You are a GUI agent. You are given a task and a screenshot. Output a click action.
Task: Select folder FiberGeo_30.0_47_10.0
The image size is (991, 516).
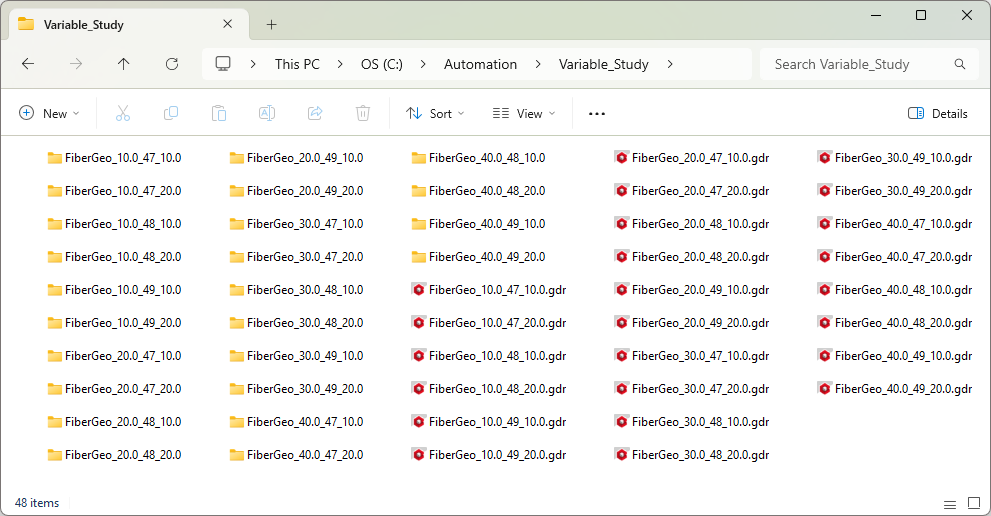[296, 224]
